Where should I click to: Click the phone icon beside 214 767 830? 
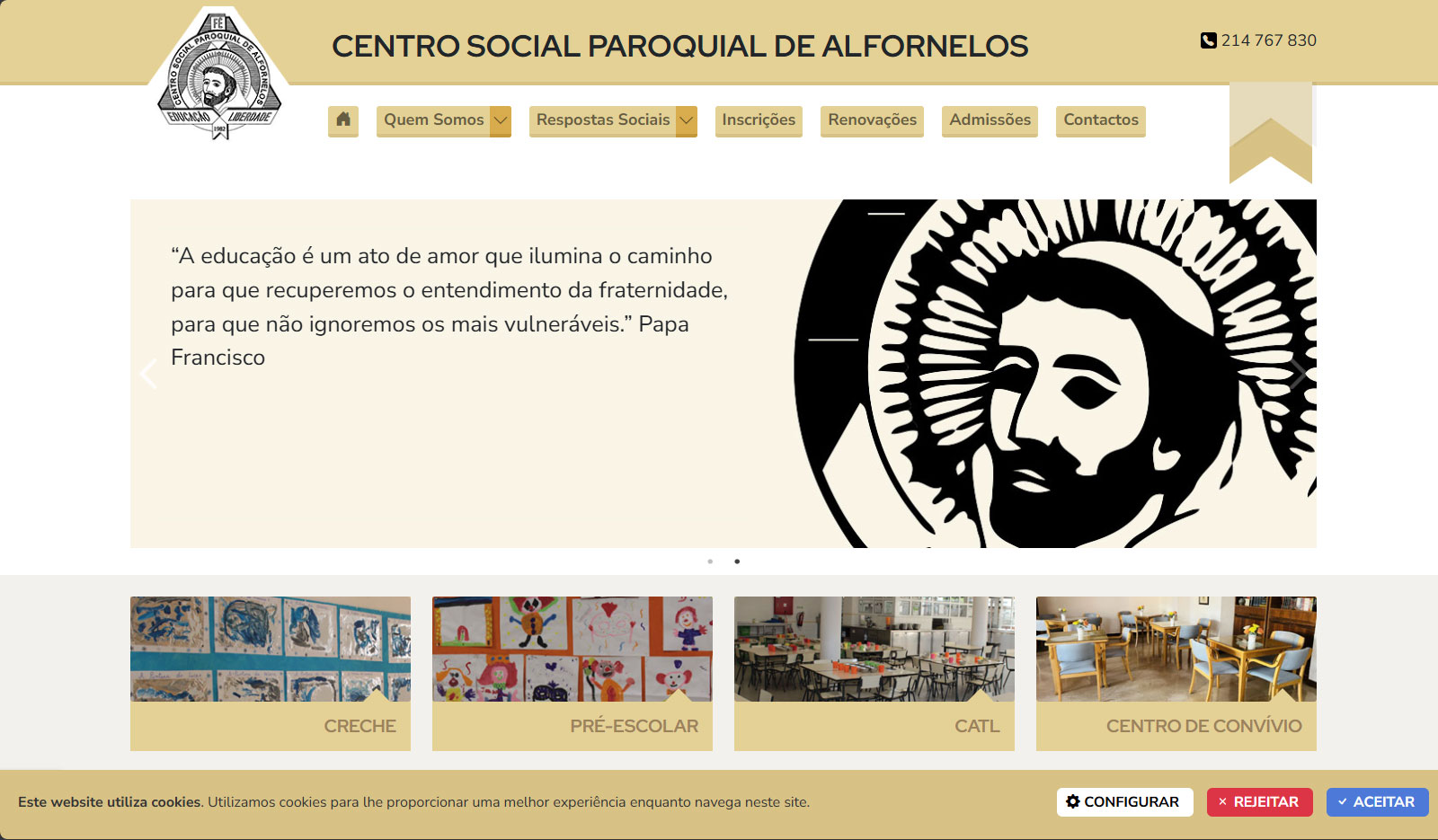(1209, 40)
